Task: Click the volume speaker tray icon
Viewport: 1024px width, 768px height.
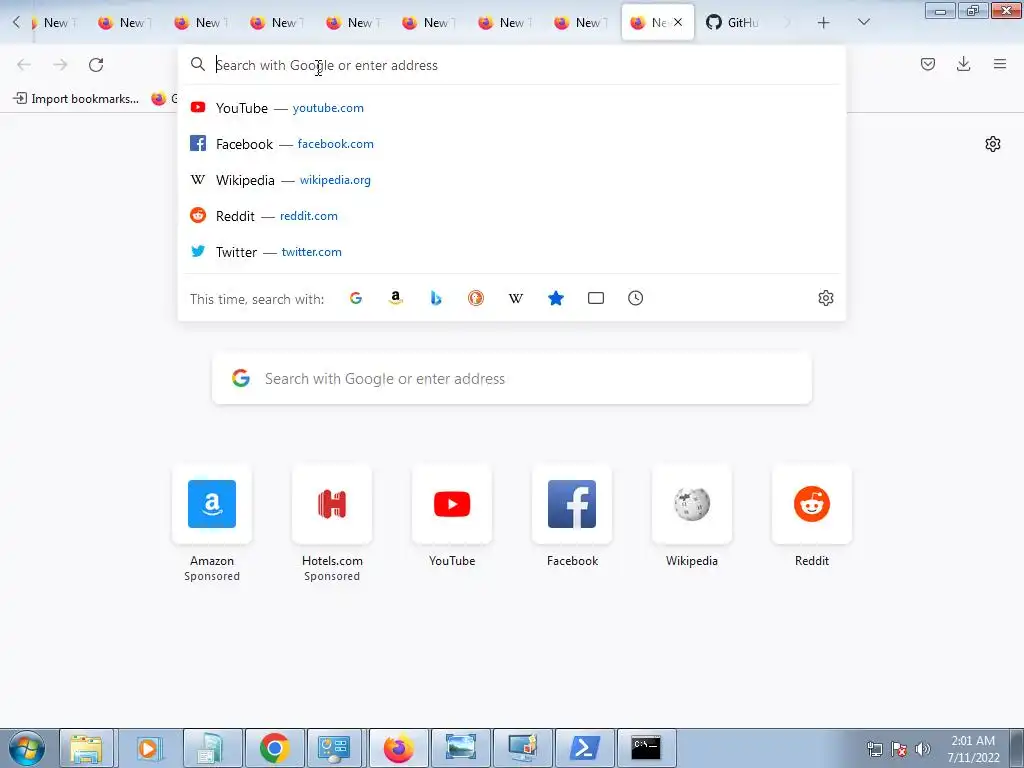Action: [x=923, y=749]
